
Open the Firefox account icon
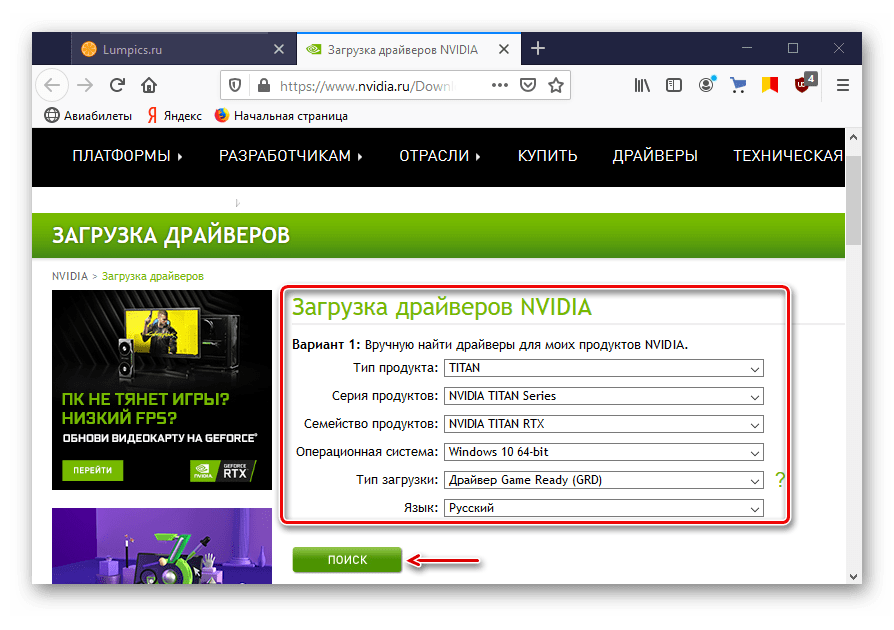click(x=708, y=85)
